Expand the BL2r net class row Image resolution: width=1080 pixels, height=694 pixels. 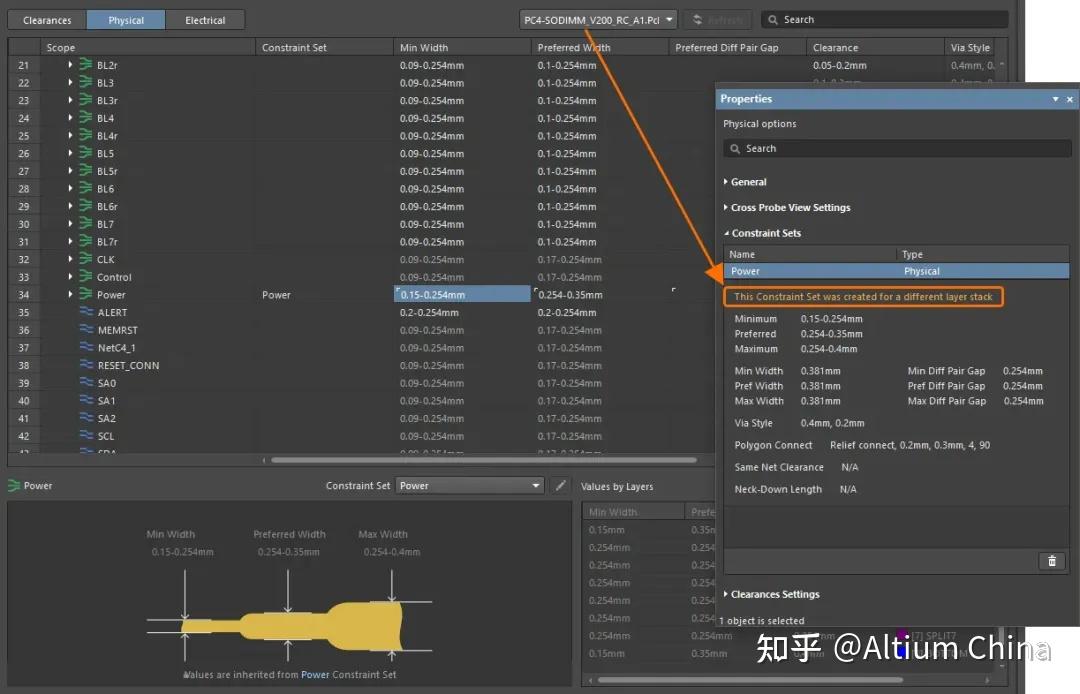70,65
